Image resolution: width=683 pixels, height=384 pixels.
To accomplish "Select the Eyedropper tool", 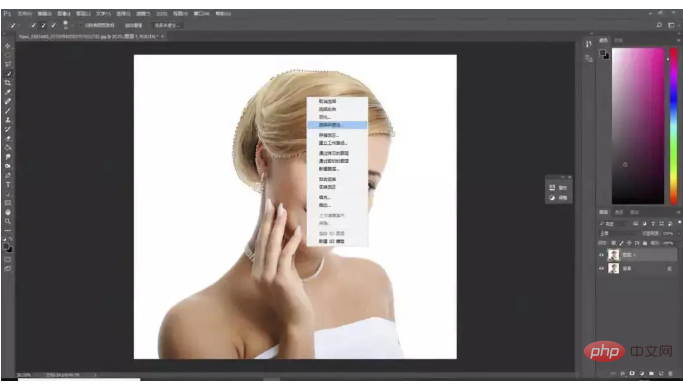I will coord(8,92).
